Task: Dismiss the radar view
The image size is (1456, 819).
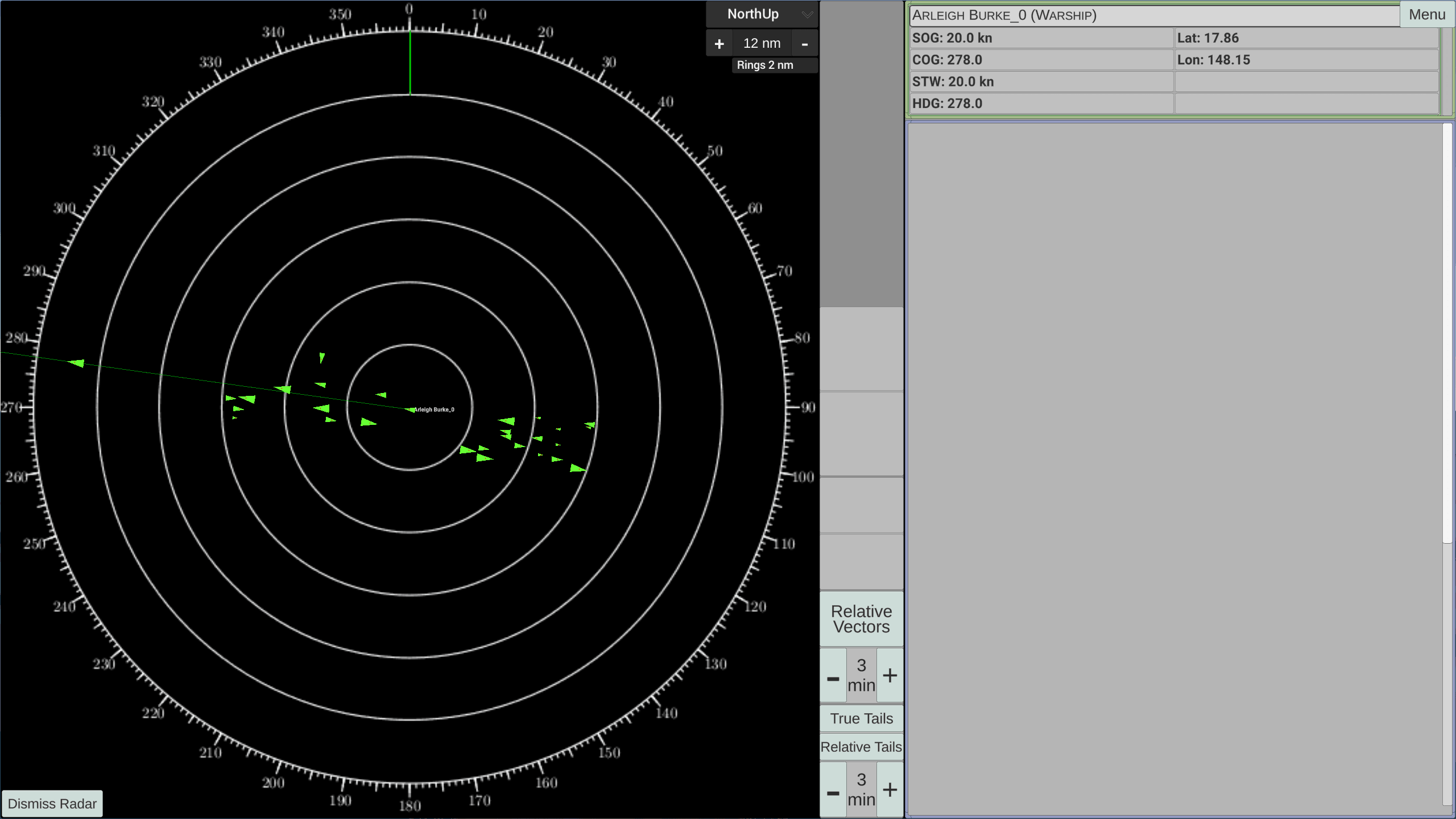Action: (52, 804)
